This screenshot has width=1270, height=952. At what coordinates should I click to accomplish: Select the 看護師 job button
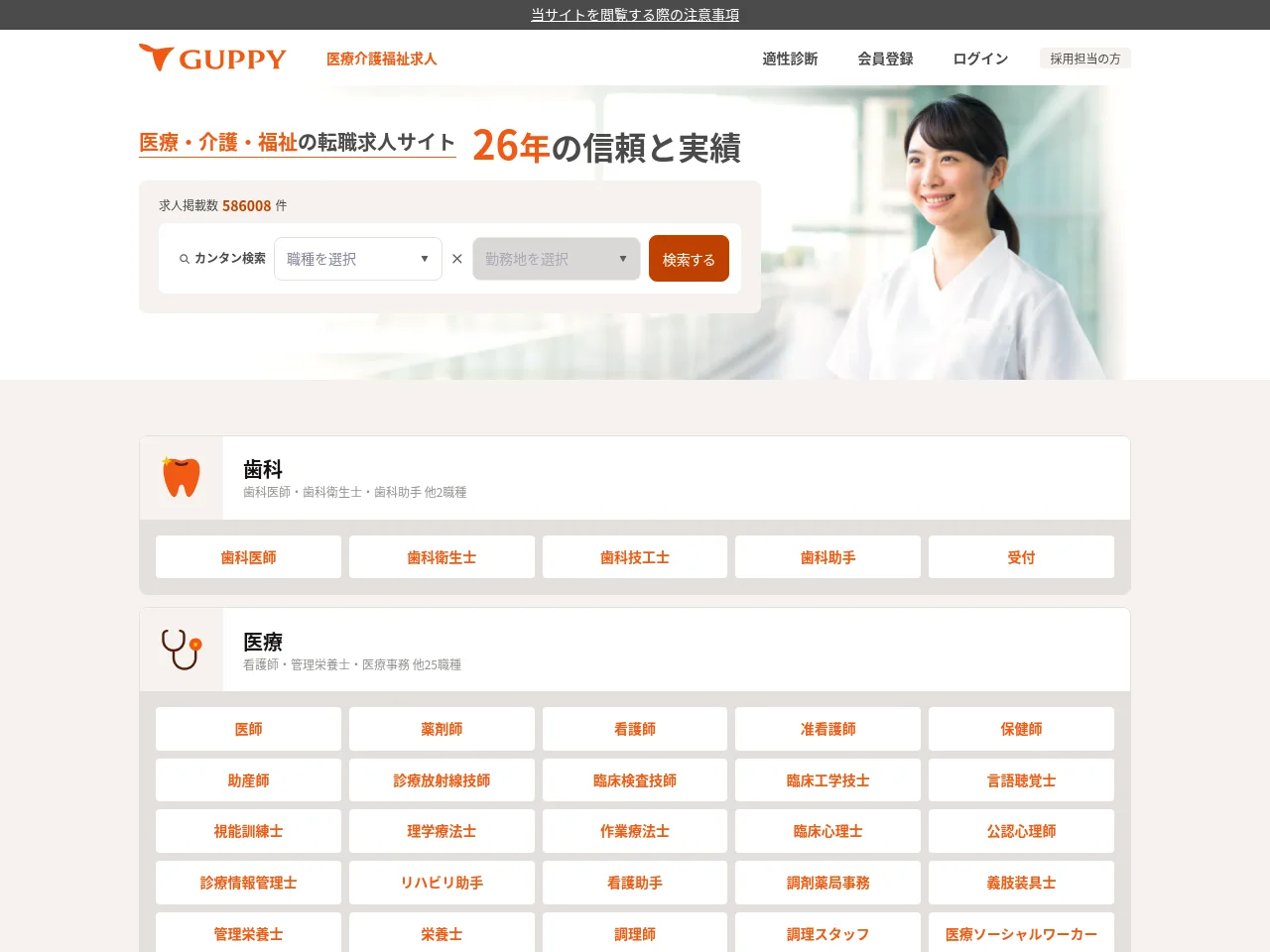(635, 729)
